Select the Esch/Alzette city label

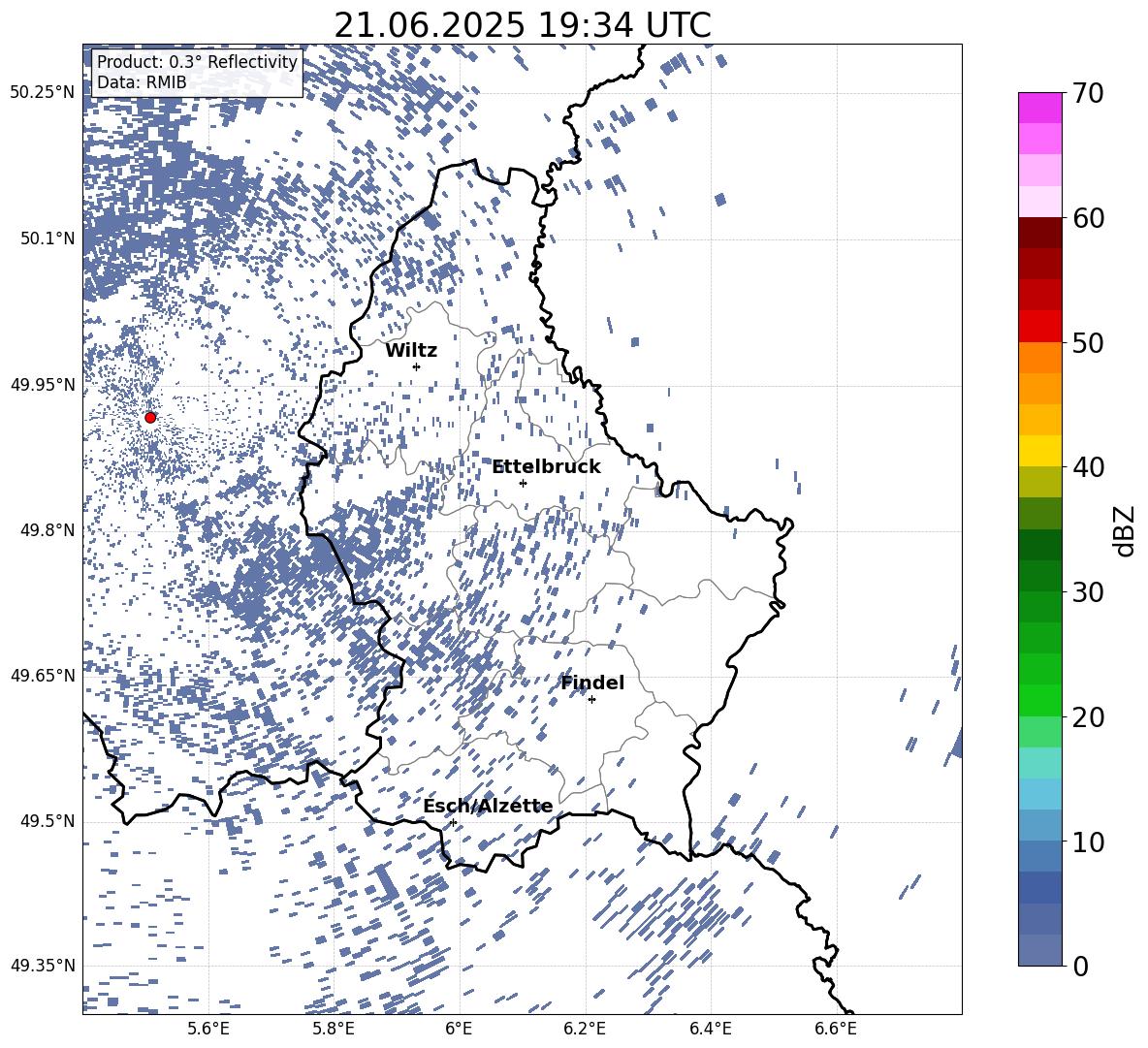[x=489, y=806]
